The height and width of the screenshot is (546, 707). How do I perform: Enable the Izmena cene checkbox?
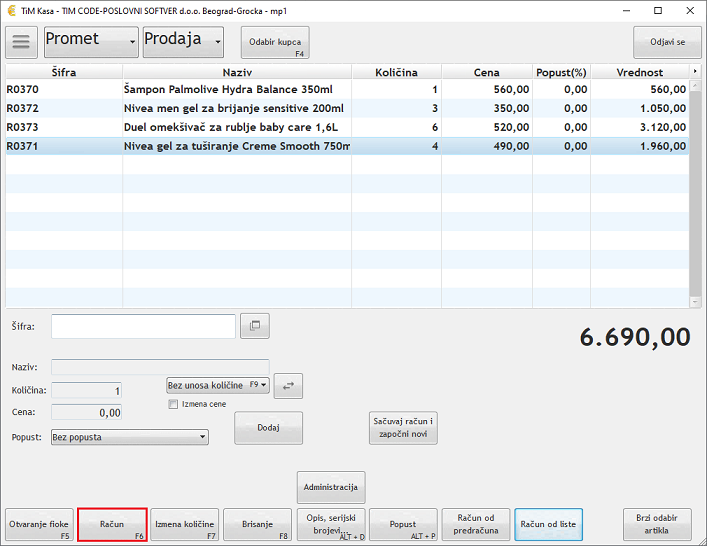[174, 404]
